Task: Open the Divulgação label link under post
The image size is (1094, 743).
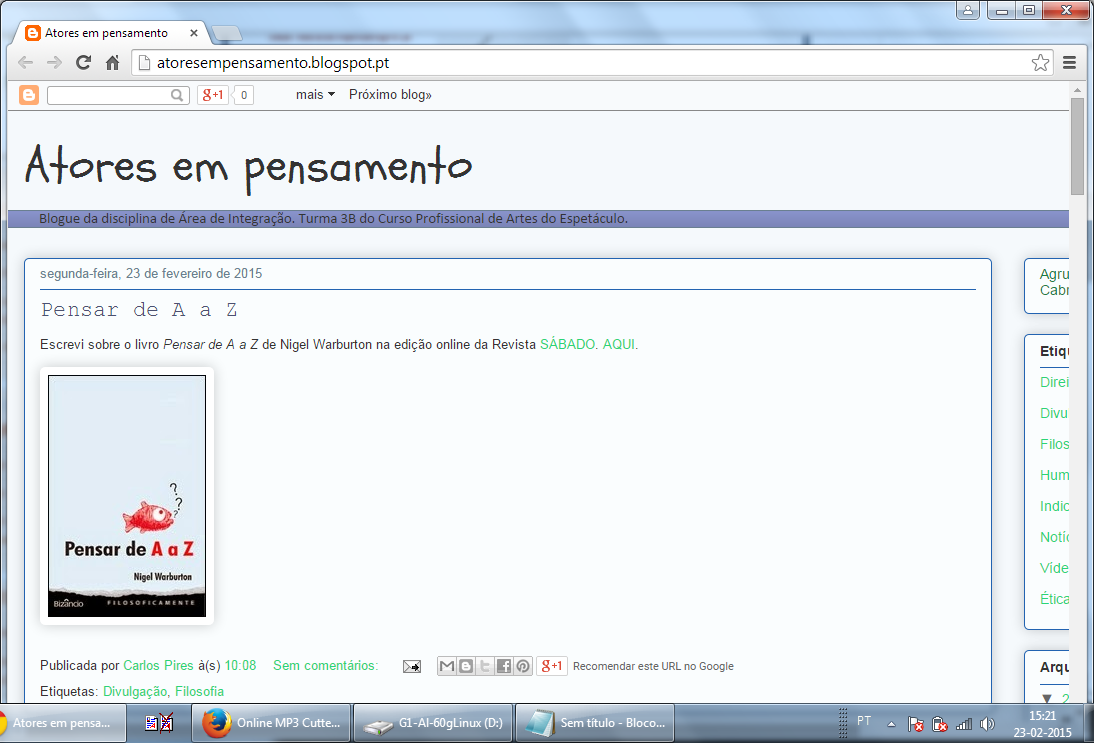Action: pyautogui.click(x=135, y=691)
